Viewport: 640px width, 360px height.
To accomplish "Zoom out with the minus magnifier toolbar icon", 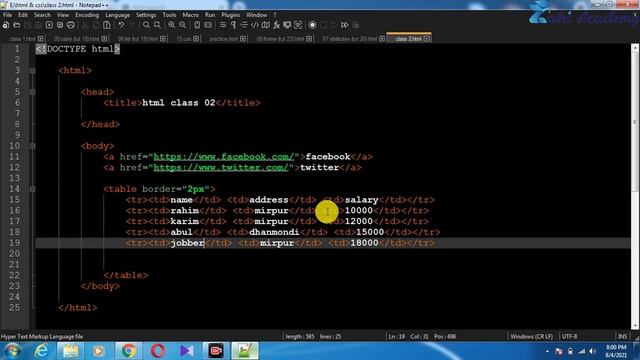I will pyautogui.click(x=182, y=25).
